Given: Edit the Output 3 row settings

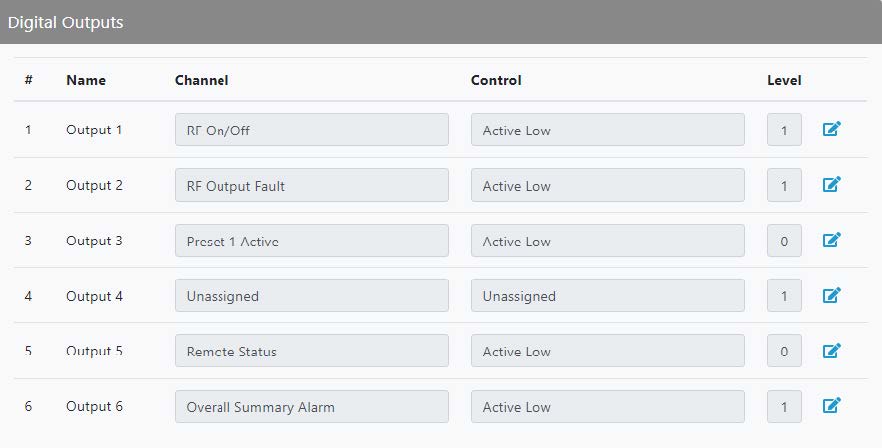Looking at the screenshot, I should 831,240.
